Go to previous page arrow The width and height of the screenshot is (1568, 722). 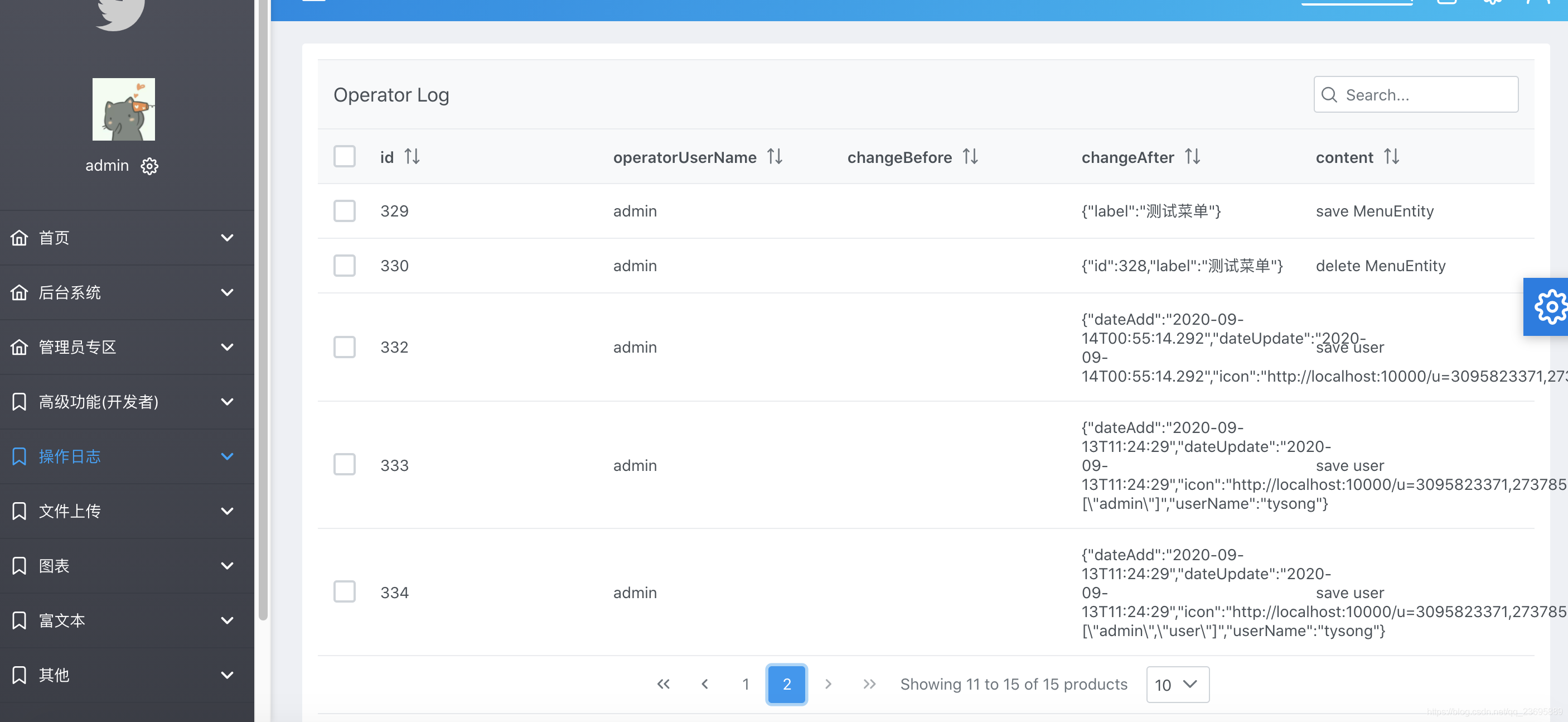tap(705, 684)
